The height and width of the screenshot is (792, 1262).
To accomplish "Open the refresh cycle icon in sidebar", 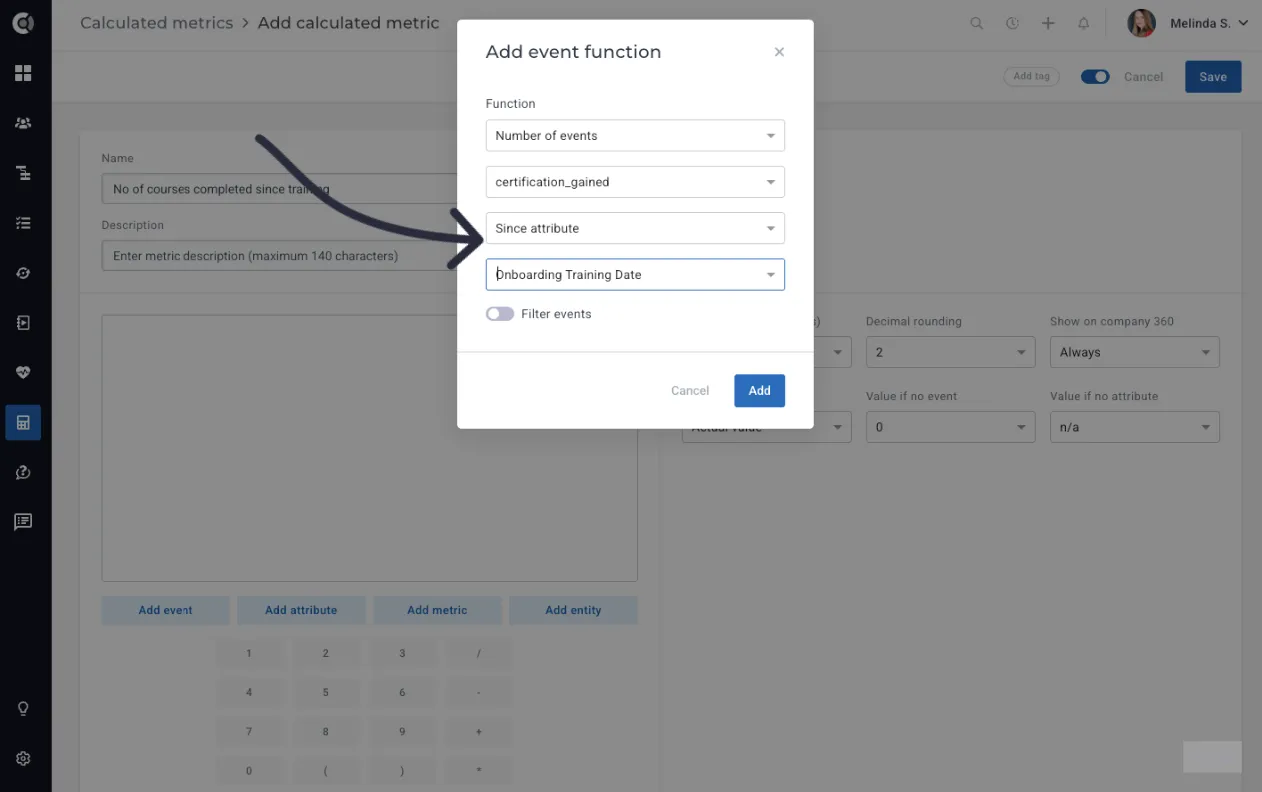I will point(23,273).
